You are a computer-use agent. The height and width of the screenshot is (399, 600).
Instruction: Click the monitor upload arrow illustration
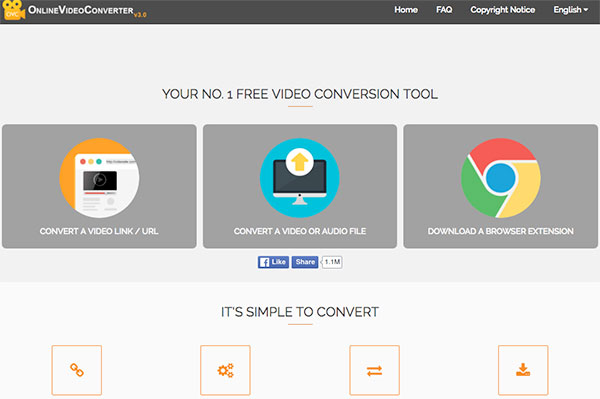(x=300, y=178)
